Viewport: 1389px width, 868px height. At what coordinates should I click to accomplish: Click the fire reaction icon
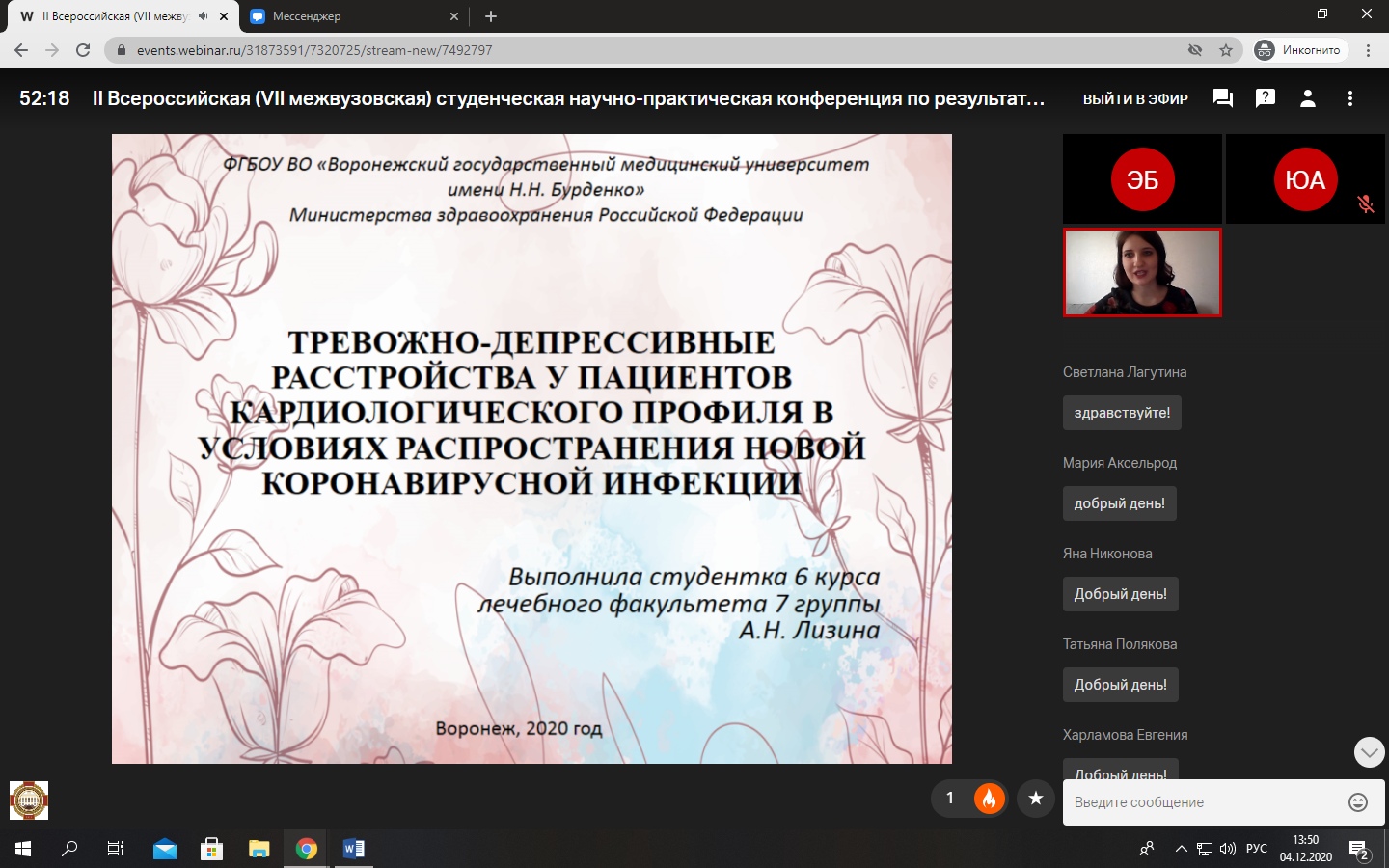(x=989, y=798)
